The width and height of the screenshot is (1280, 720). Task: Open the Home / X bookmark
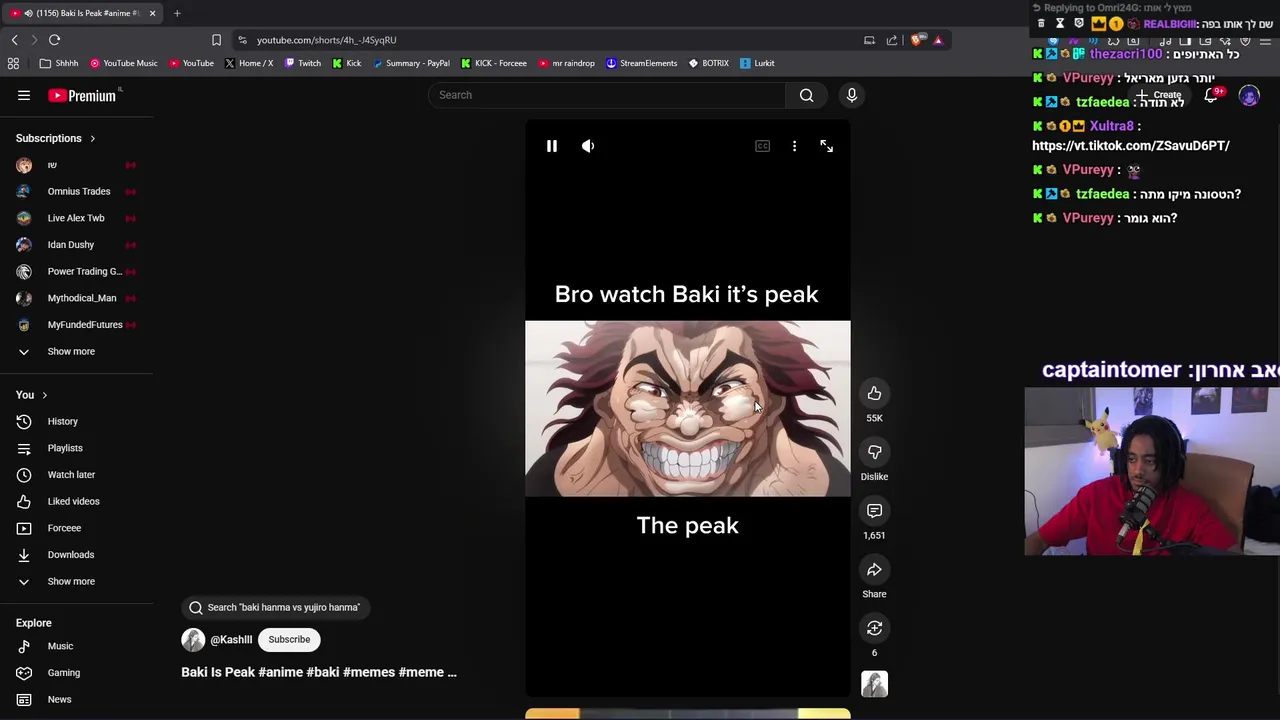(x=249, y=63)
